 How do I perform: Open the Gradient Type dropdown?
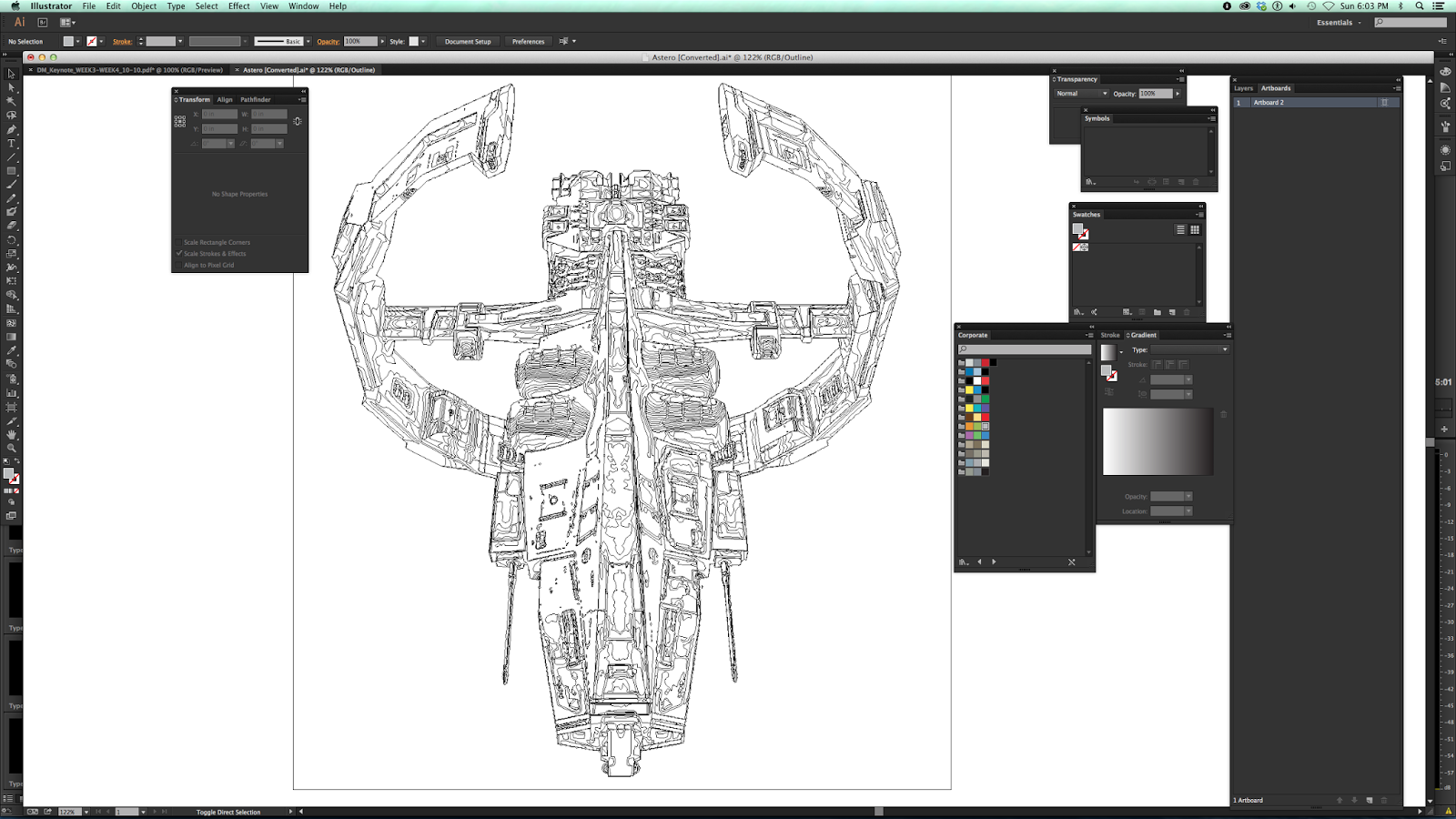click(1190, 349)
